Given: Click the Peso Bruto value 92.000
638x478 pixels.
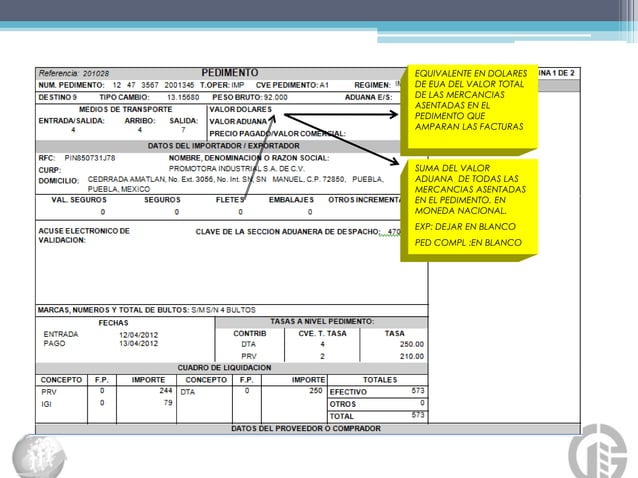Looking at the screenshot, I should tap(275, 98).
